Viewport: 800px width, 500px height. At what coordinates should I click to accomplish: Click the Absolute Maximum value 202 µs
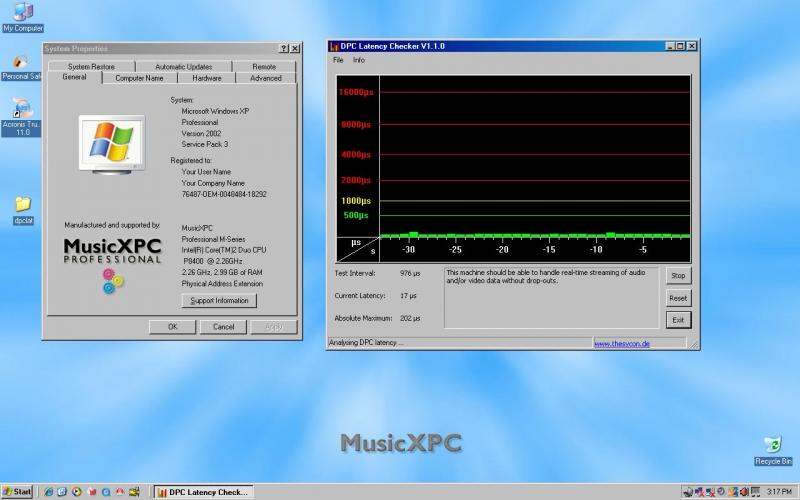410,318
